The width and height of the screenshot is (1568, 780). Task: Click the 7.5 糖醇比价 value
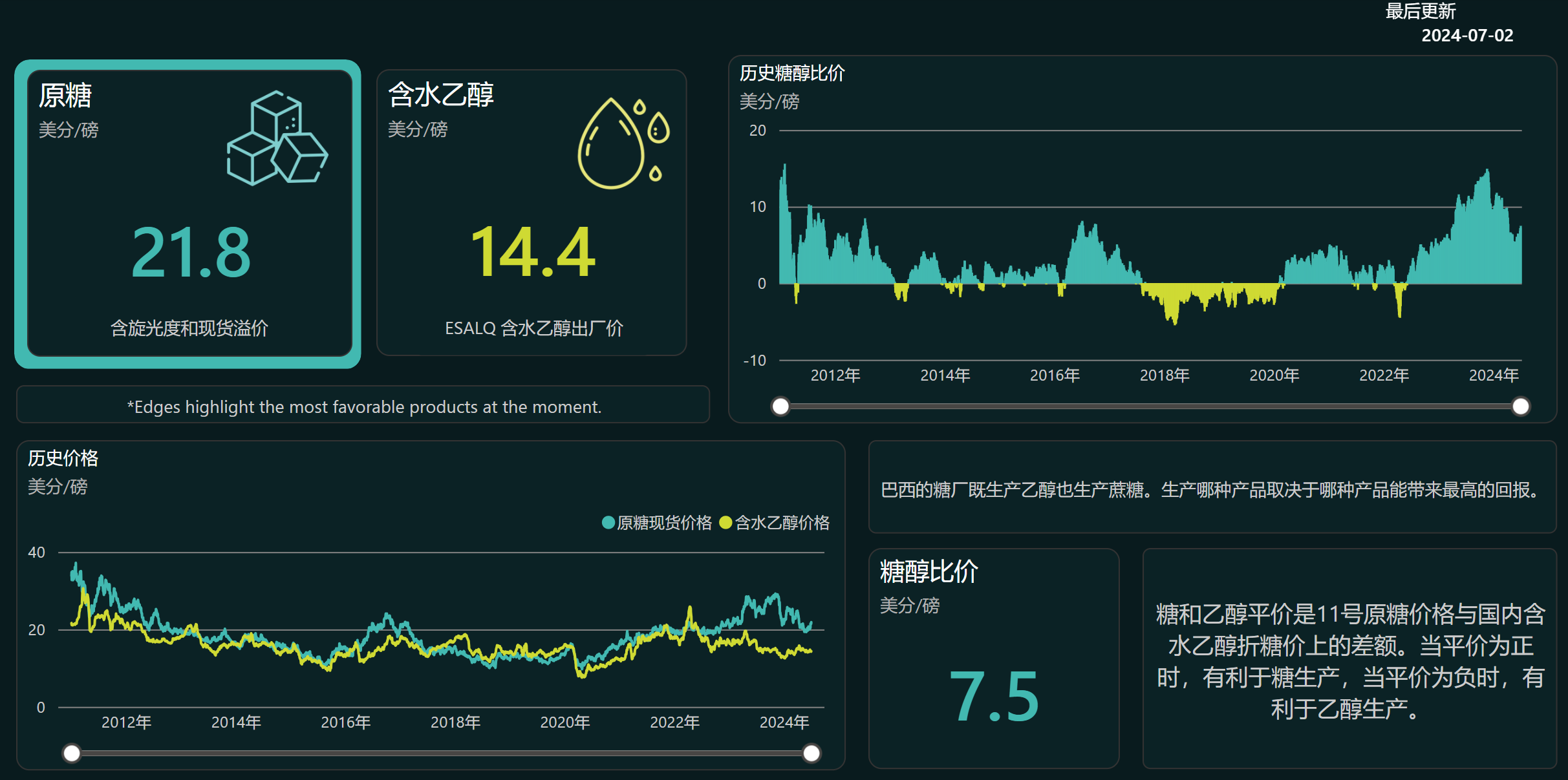click(994, 697)
